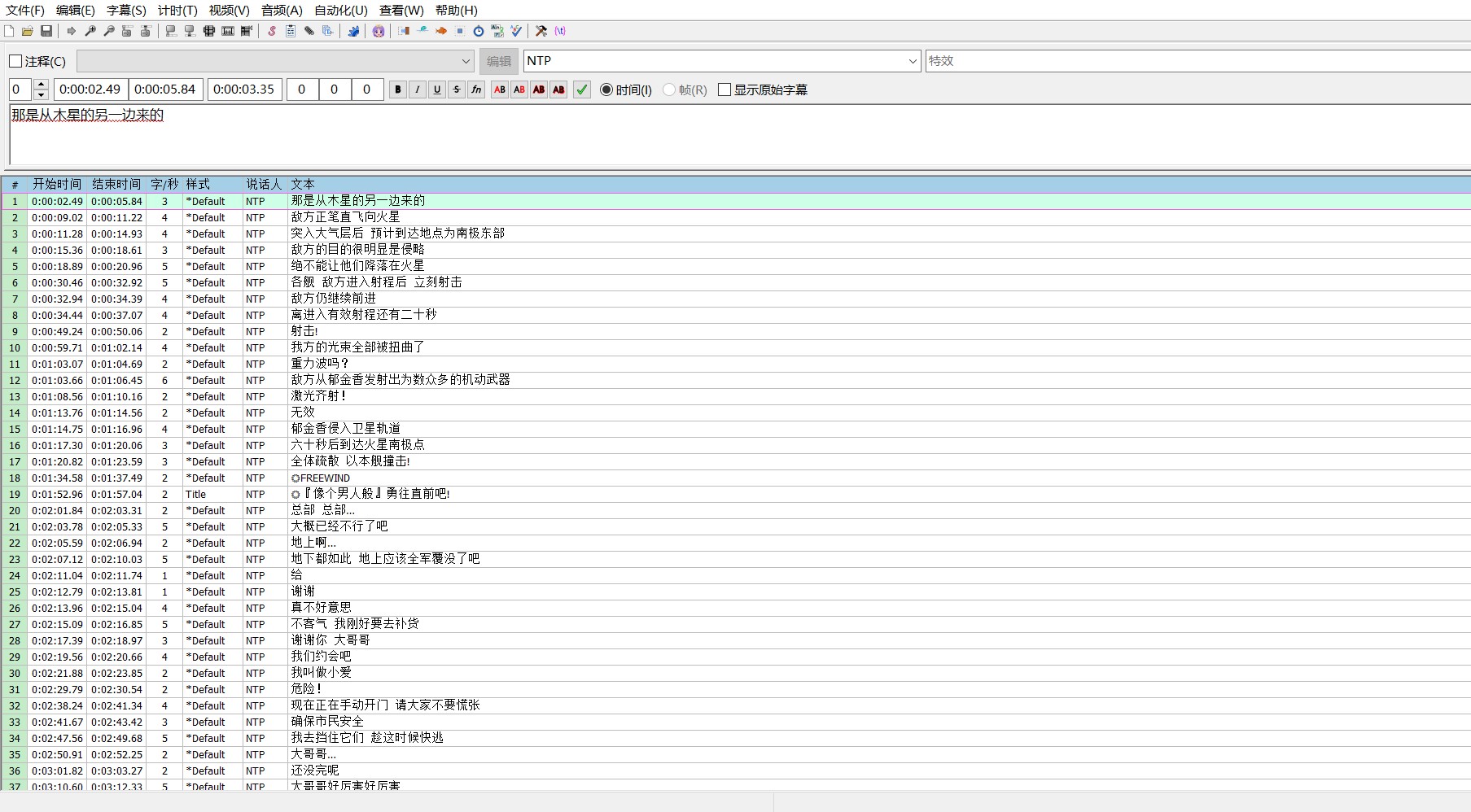This screenshot has width=1471, height=812.
Task: Open the 帮助(H) menu
Action: click(x=457, y=11)
